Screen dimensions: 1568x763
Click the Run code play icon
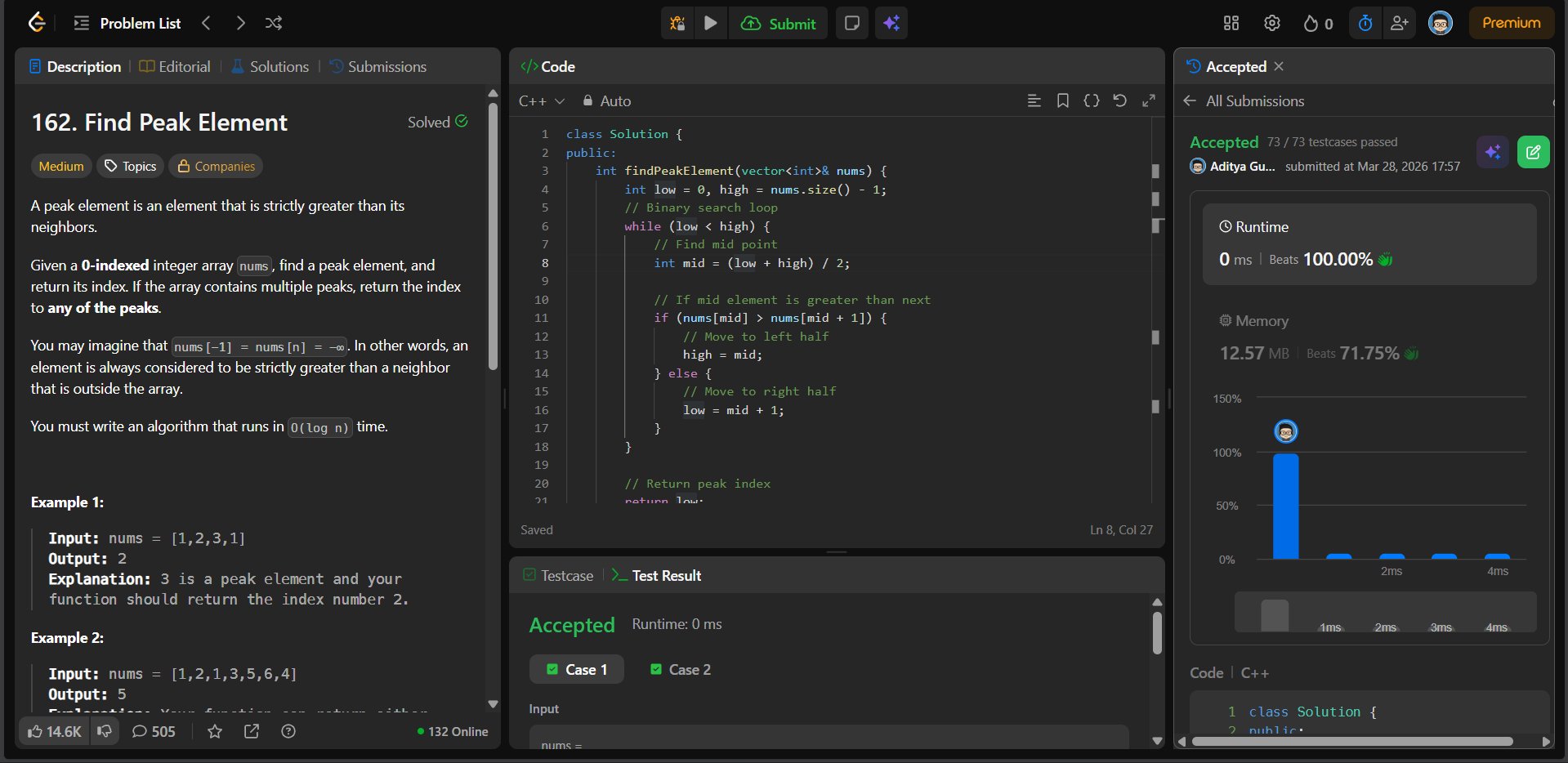pyautogui.click(x=710, y=24)
